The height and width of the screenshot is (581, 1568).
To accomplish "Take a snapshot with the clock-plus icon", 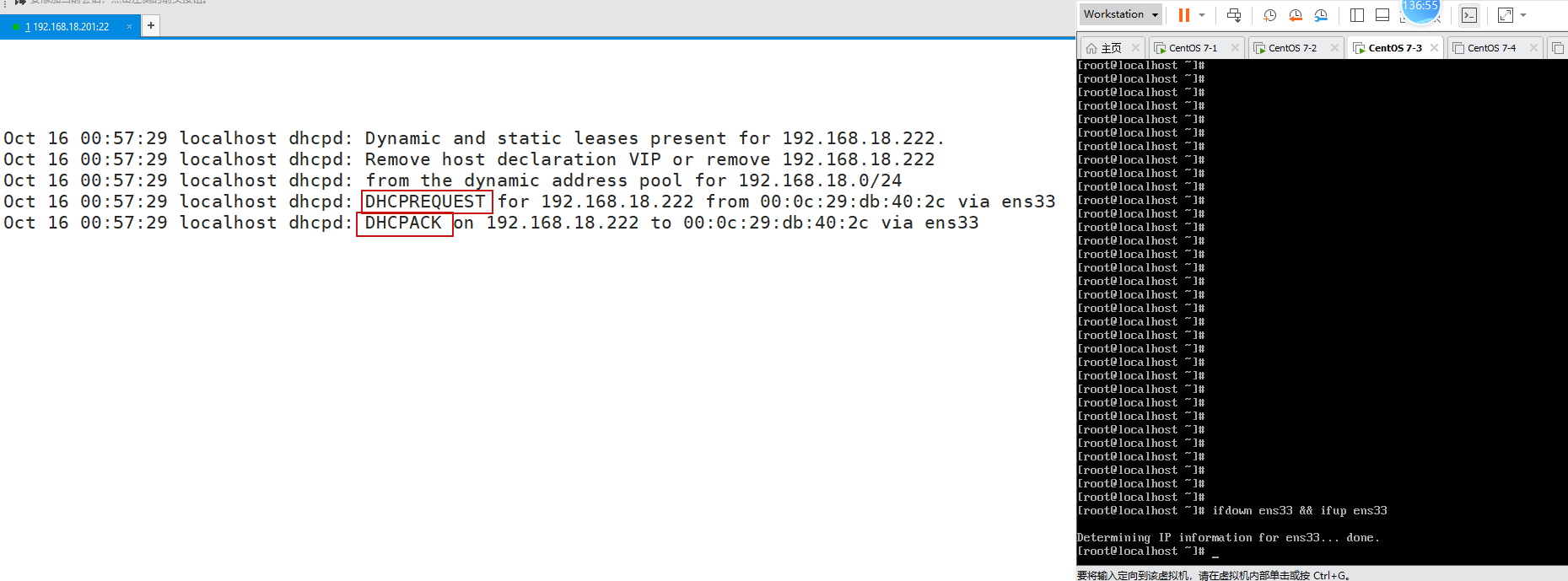I will pos(1269,14).
